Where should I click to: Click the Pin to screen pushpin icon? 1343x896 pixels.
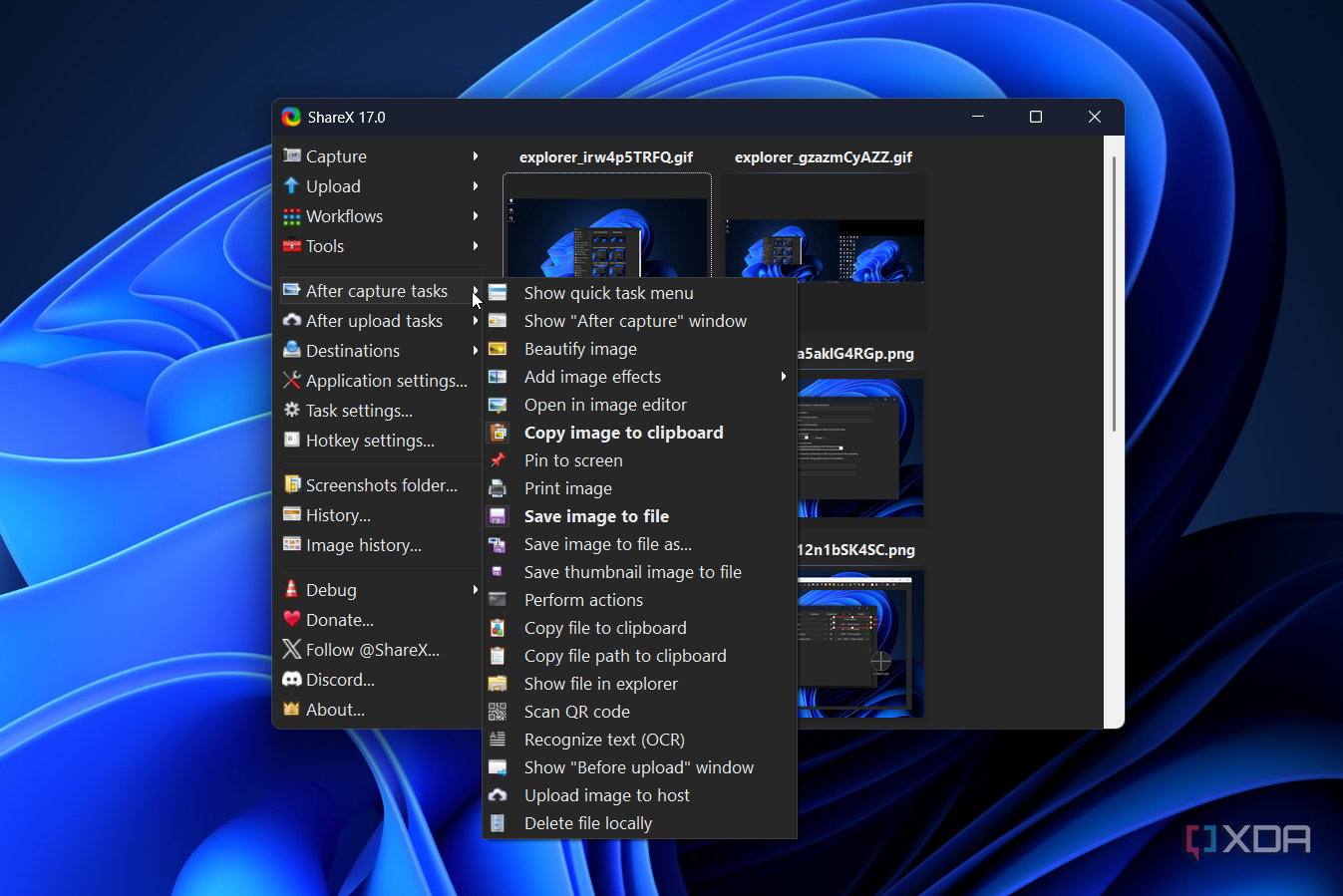tap(498, 460)
